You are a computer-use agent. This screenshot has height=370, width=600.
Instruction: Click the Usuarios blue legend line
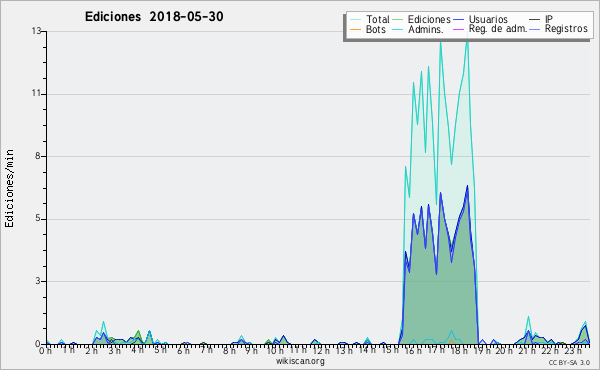pos(458,20)
